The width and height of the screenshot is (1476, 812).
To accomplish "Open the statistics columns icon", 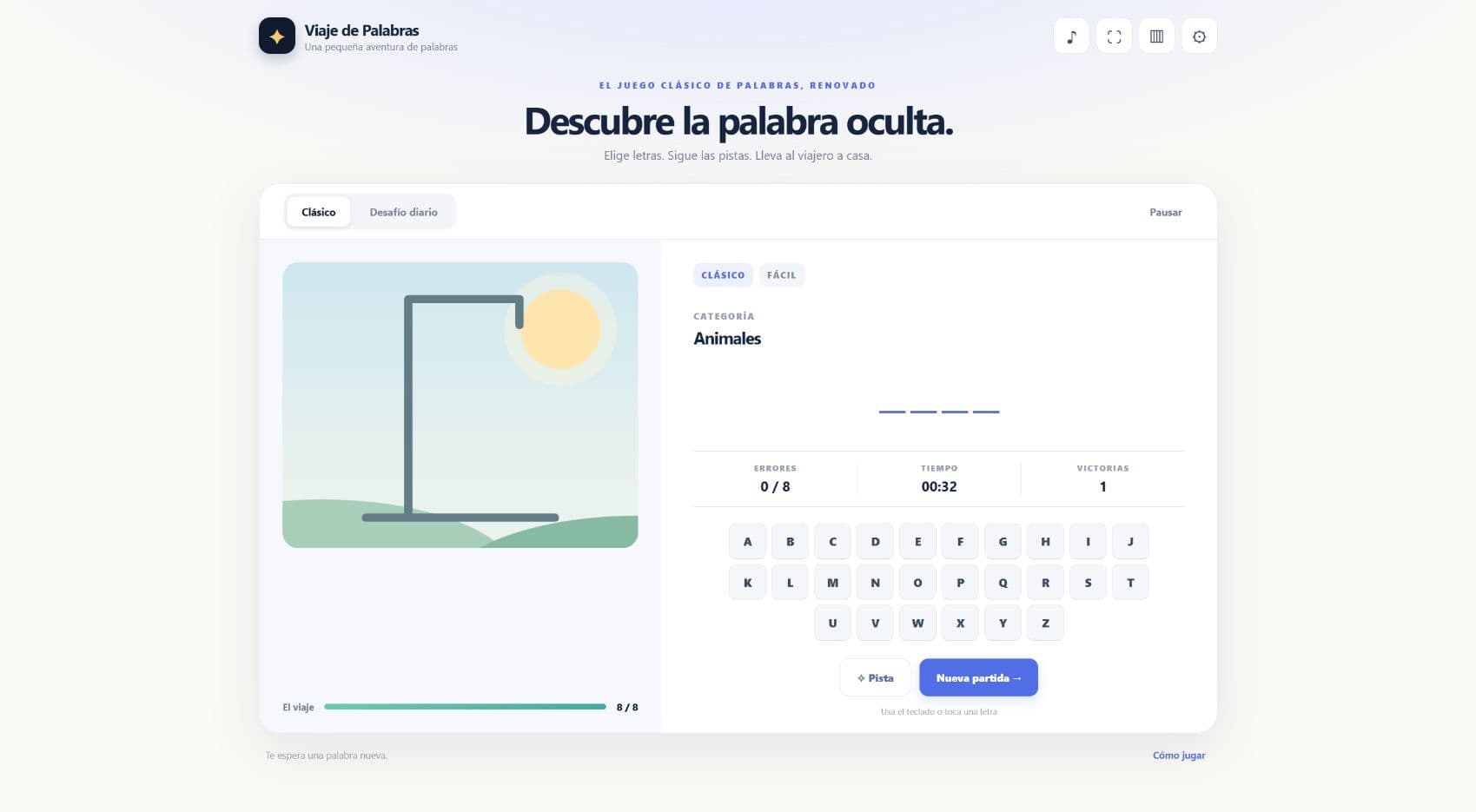I will coord(1156,36).
